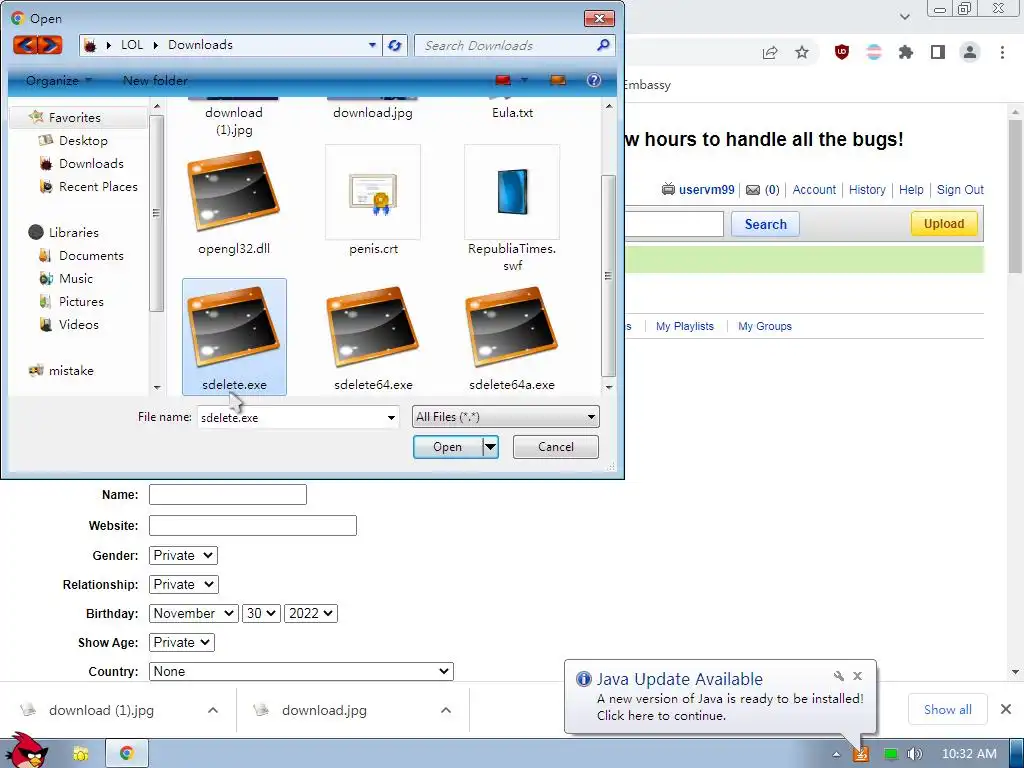Screen dimensions: 1024x768
Task: Open the Java balloon options wrench
Action: point(839,676)
